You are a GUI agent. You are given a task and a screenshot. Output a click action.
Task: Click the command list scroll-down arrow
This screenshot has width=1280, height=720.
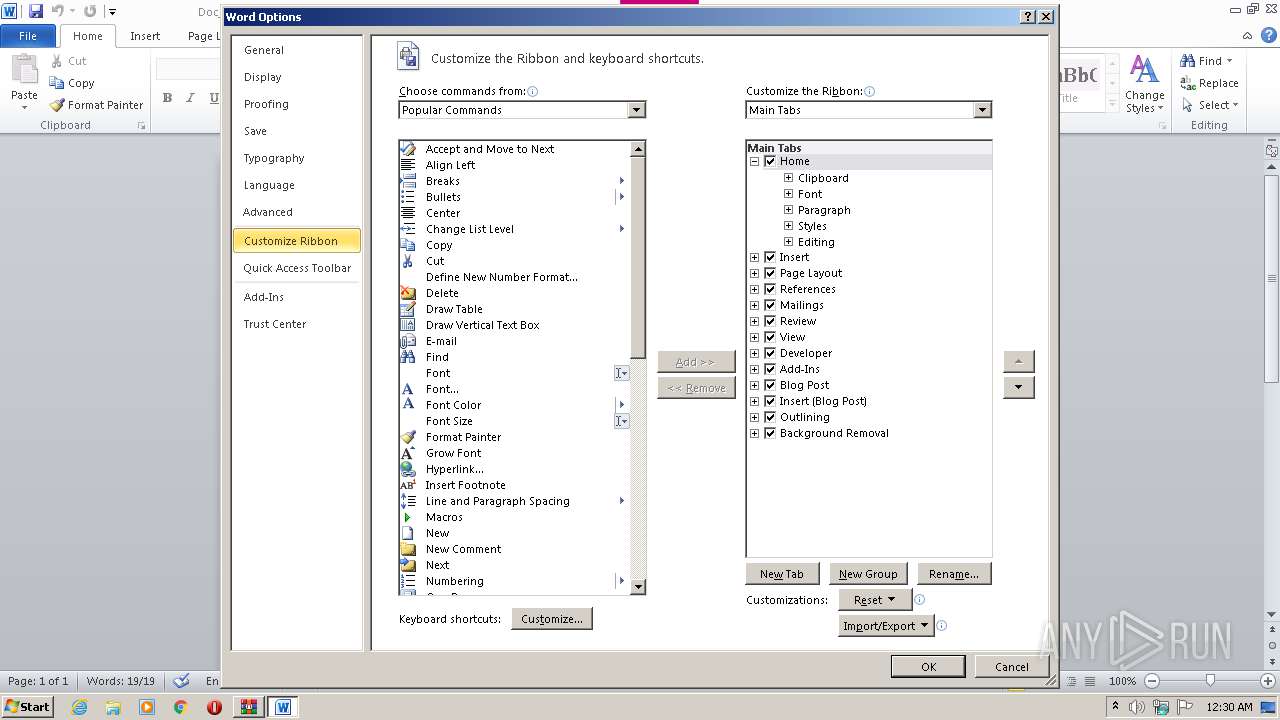638,587
